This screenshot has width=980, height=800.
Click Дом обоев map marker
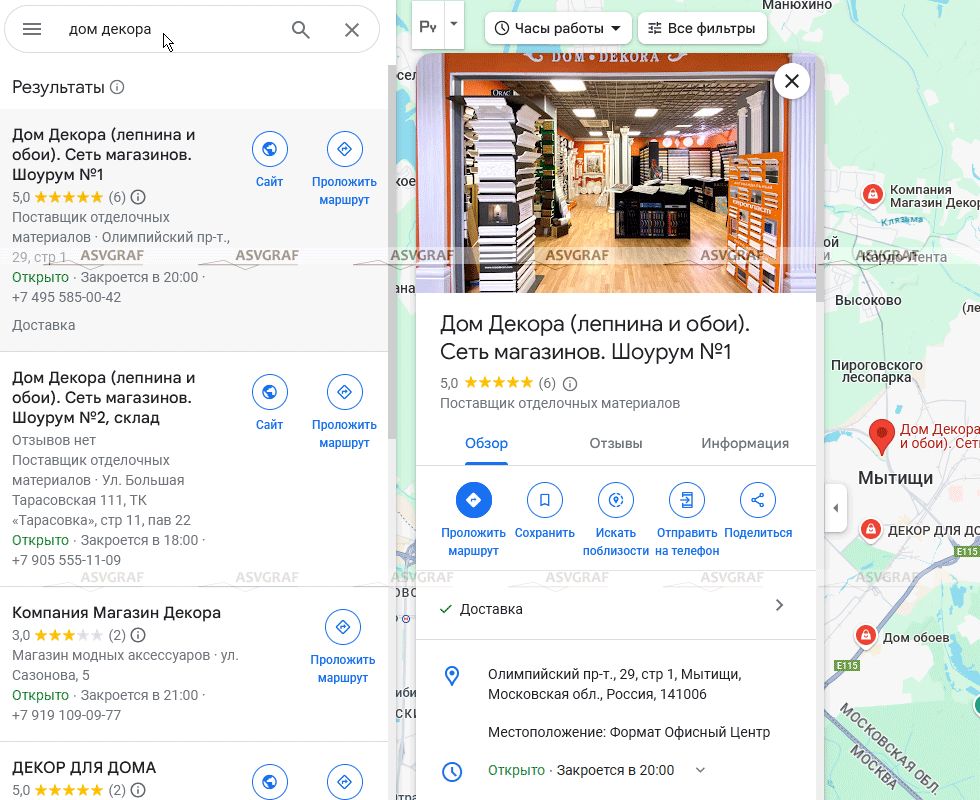pyautogui.click(x=866, y=636)
